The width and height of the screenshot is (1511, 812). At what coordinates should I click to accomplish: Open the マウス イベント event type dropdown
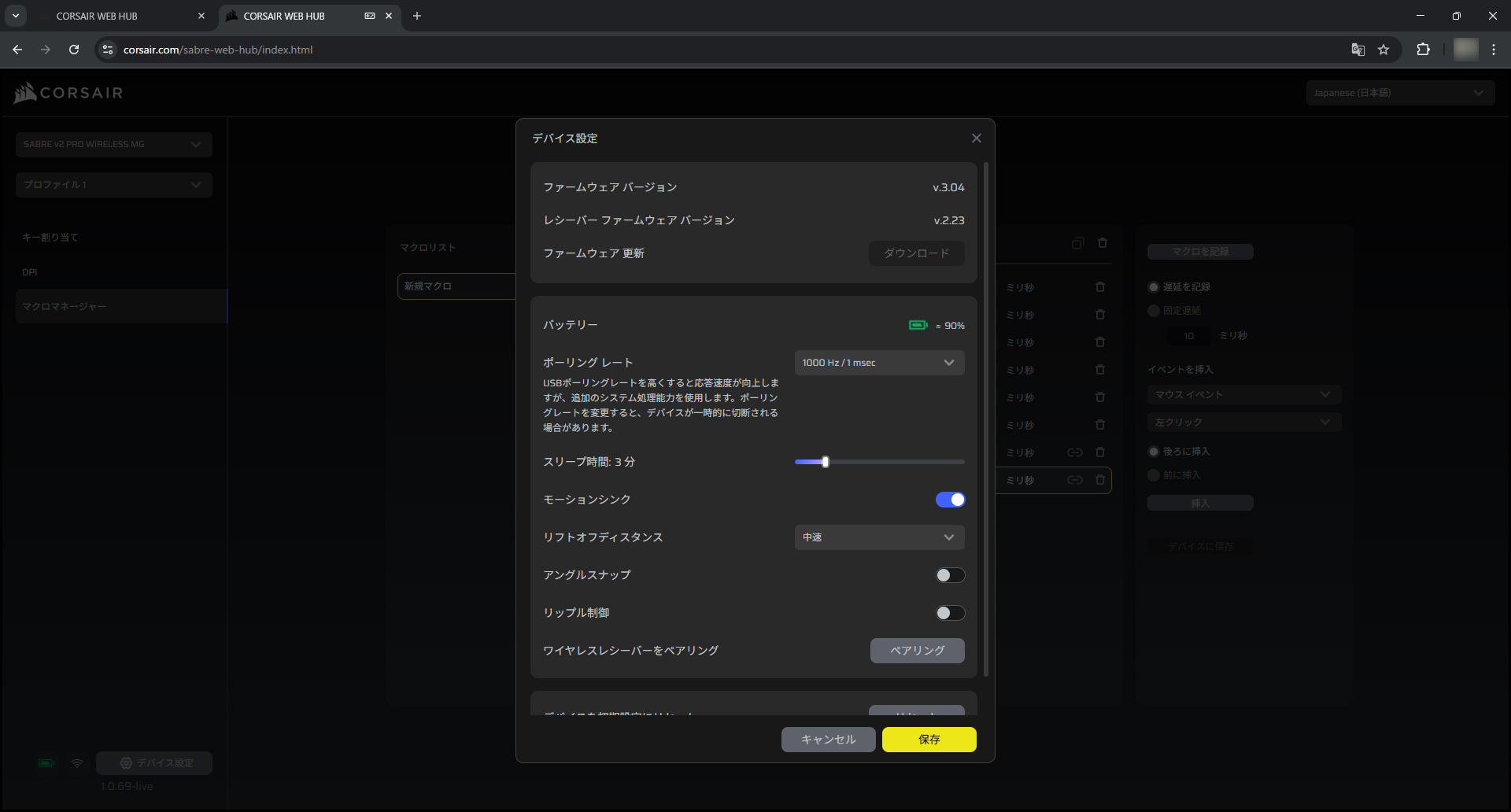coord(1244,395)
